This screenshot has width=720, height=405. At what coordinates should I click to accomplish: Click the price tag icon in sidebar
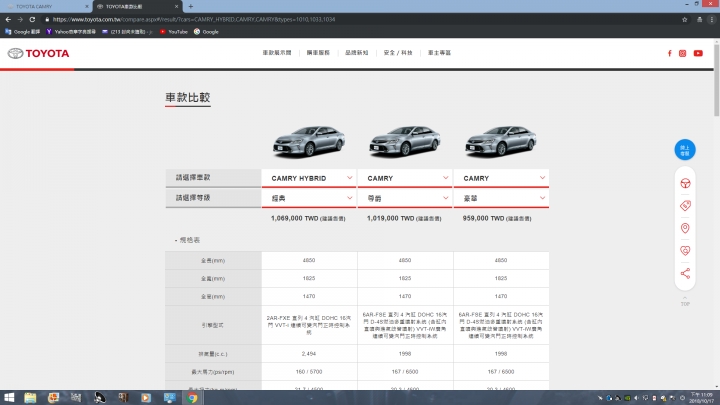[x=685, y=205]
